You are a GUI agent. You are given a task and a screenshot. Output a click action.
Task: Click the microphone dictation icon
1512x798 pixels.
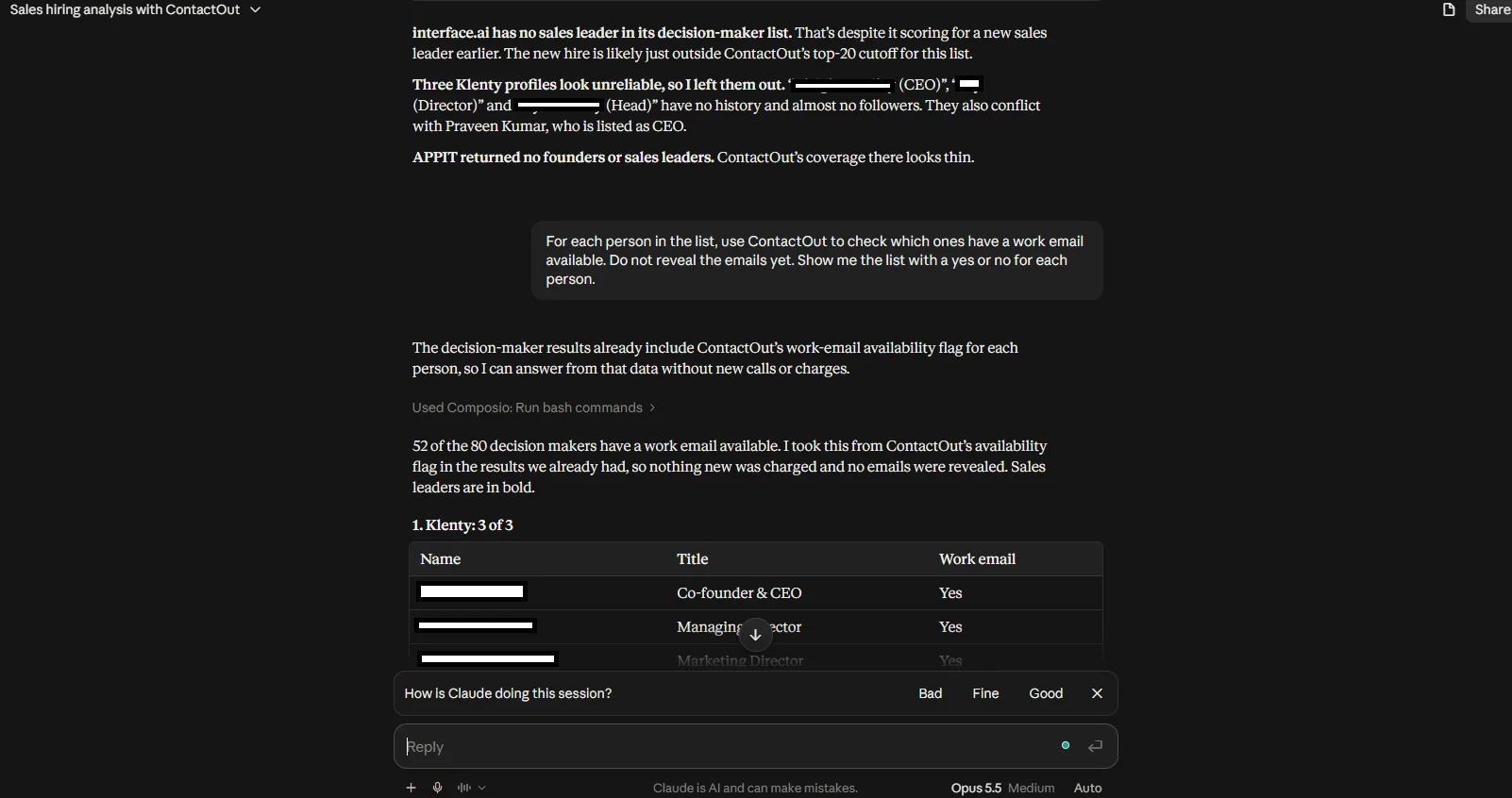(x=437, y=788)
